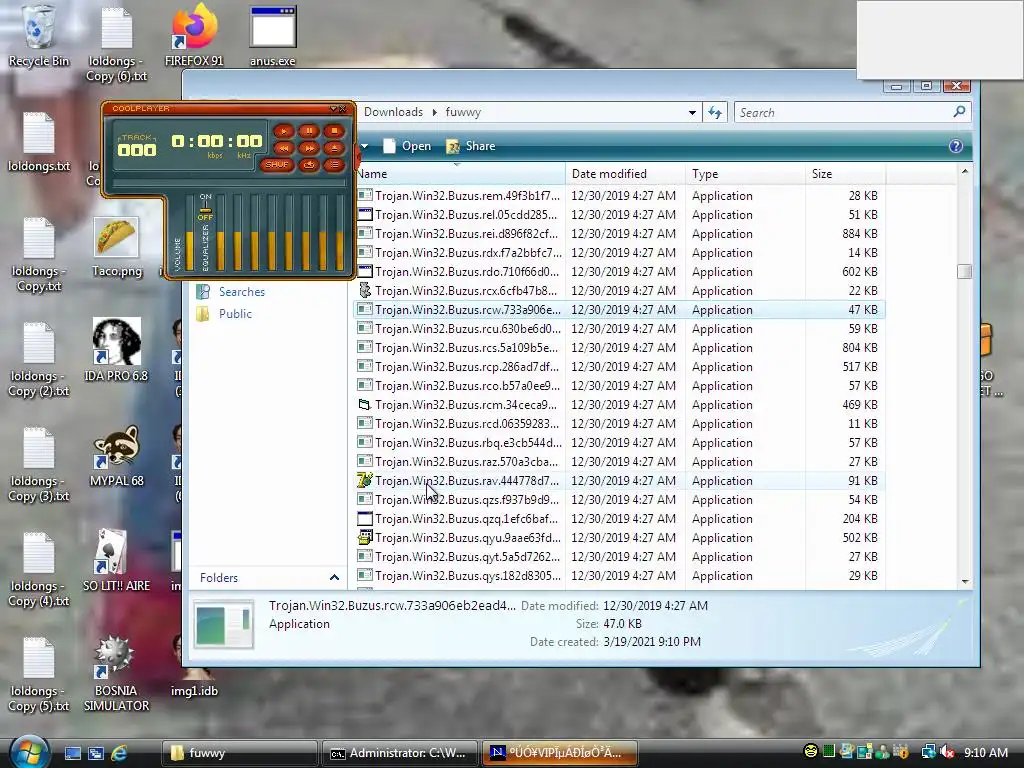This screenshot has width=1024, height=768.
Task: Select the Trojan.Win32.Buzus.qzq file icon
Action: point(364,519)
